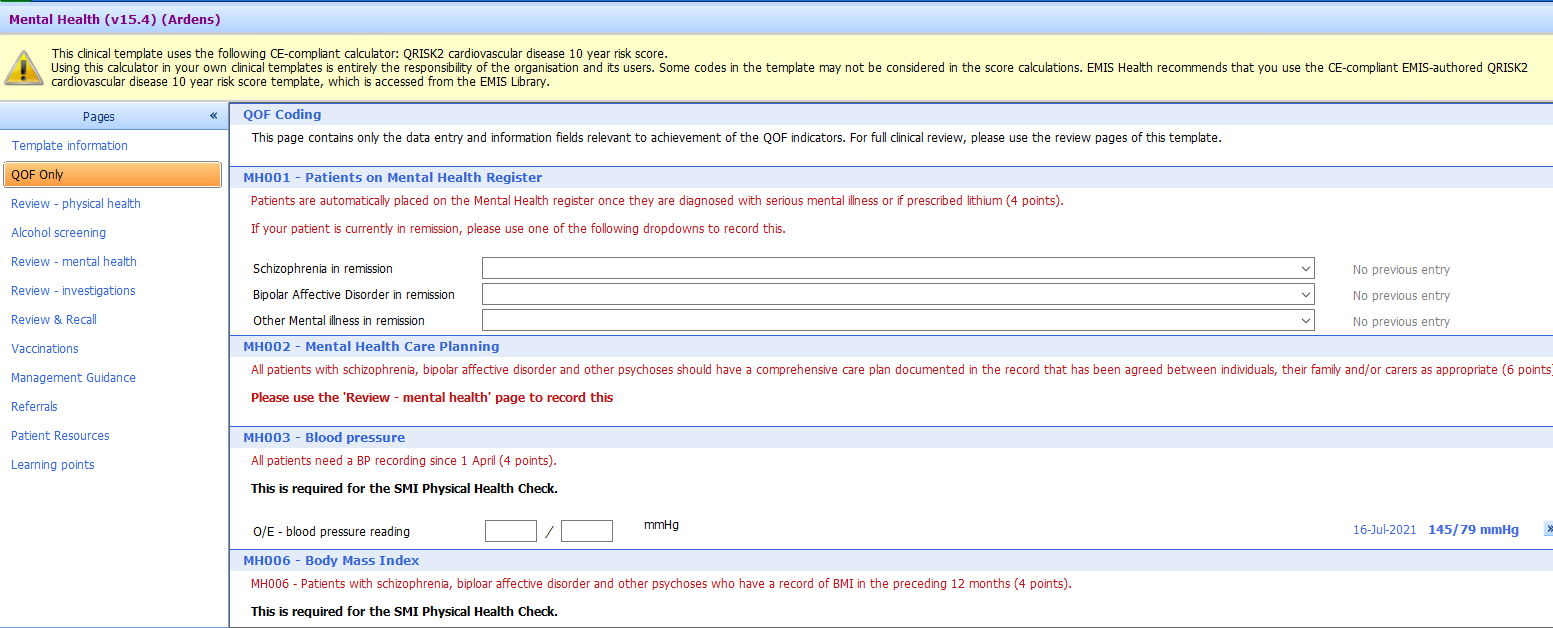Viewport: 1553px width, 628px height.
Task: Open the Alcohol screening page
Action: pyautogui.click(x=58, y=232)
